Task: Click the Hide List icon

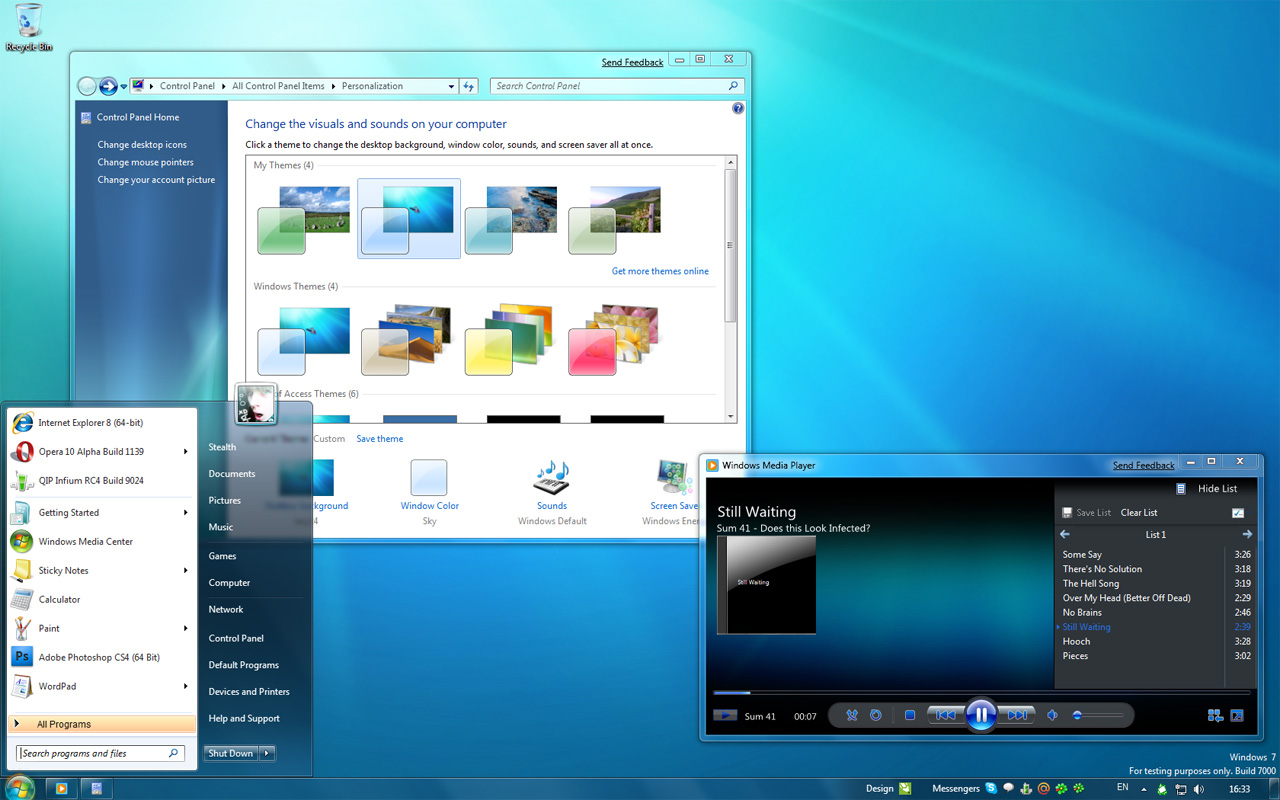Action: click(x=1181, y=489)
